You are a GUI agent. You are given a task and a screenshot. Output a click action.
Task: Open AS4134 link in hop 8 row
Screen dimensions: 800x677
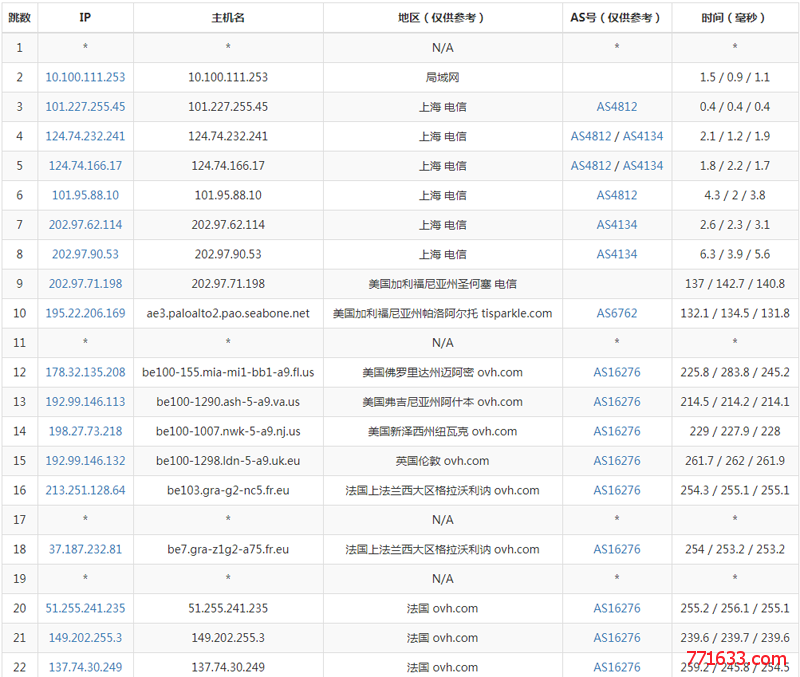pyautogui.click(x=617, y=254)
